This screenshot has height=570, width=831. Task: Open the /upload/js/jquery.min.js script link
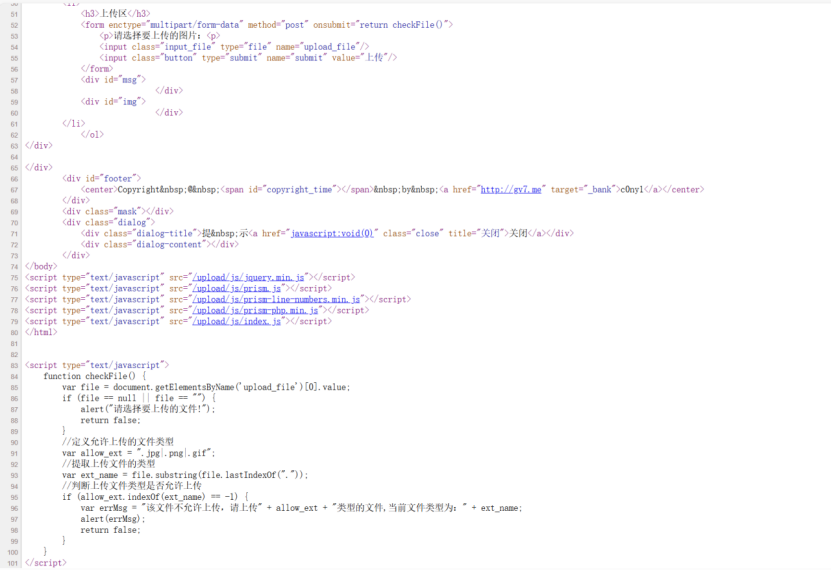[x=249, y=278]
